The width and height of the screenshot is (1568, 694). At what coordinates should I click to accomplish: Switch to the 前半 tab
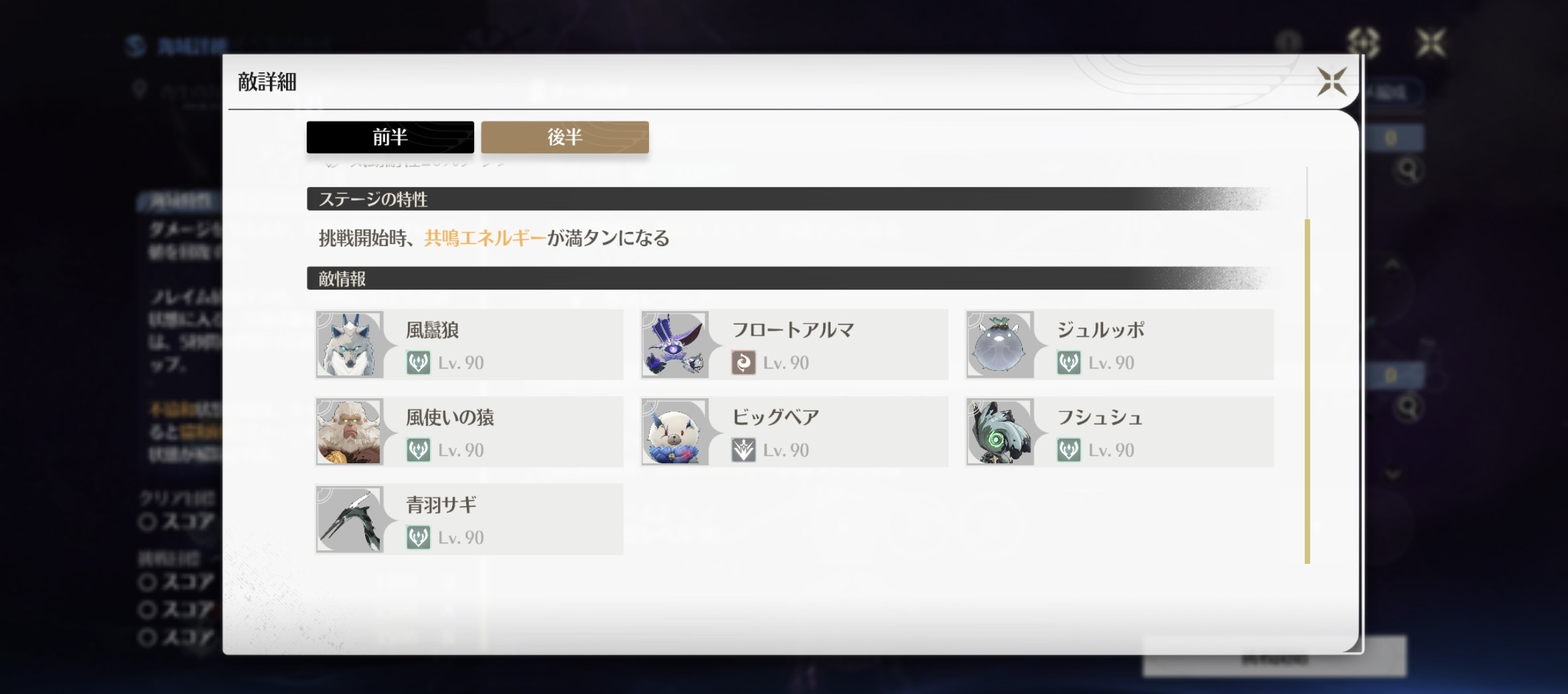pyautogui.click(x=390, y=137)
